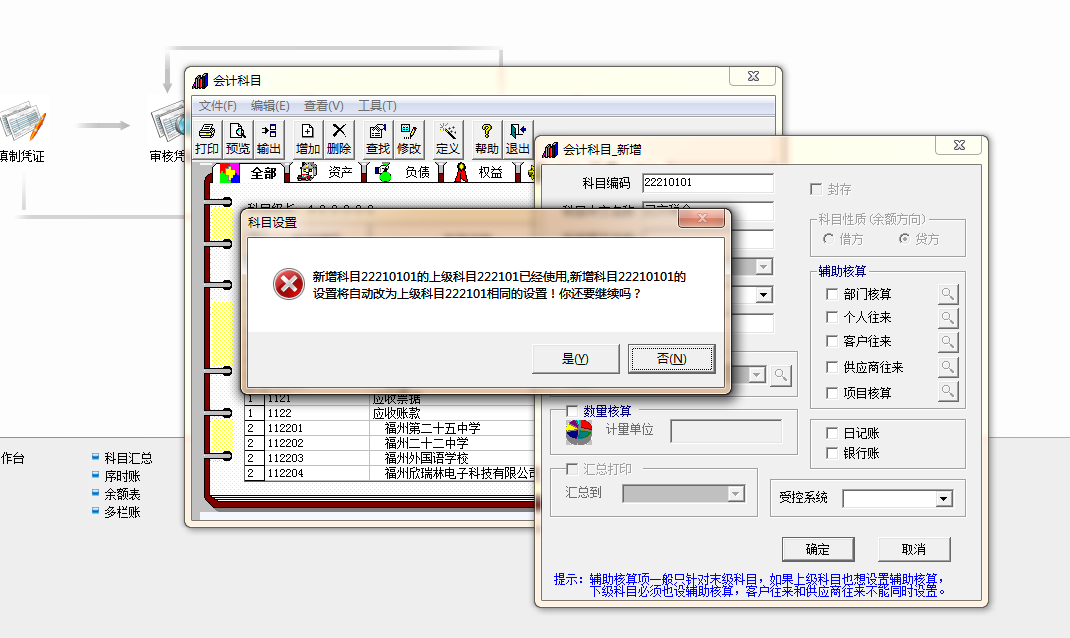Open the 多栏账 link
1070x638 pixels.
click(122, 512)
